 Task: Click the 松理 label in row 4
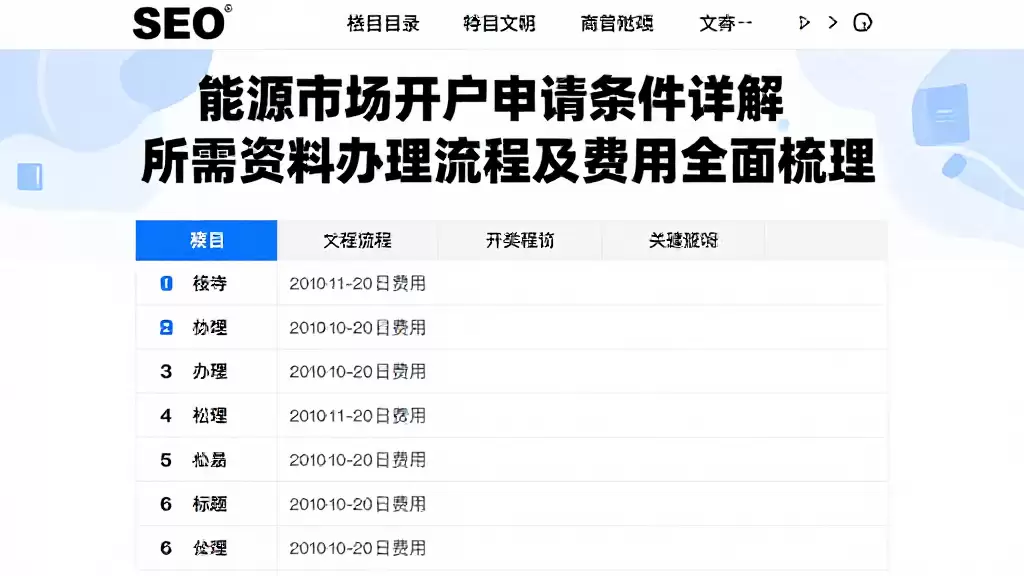pos(210,415)
